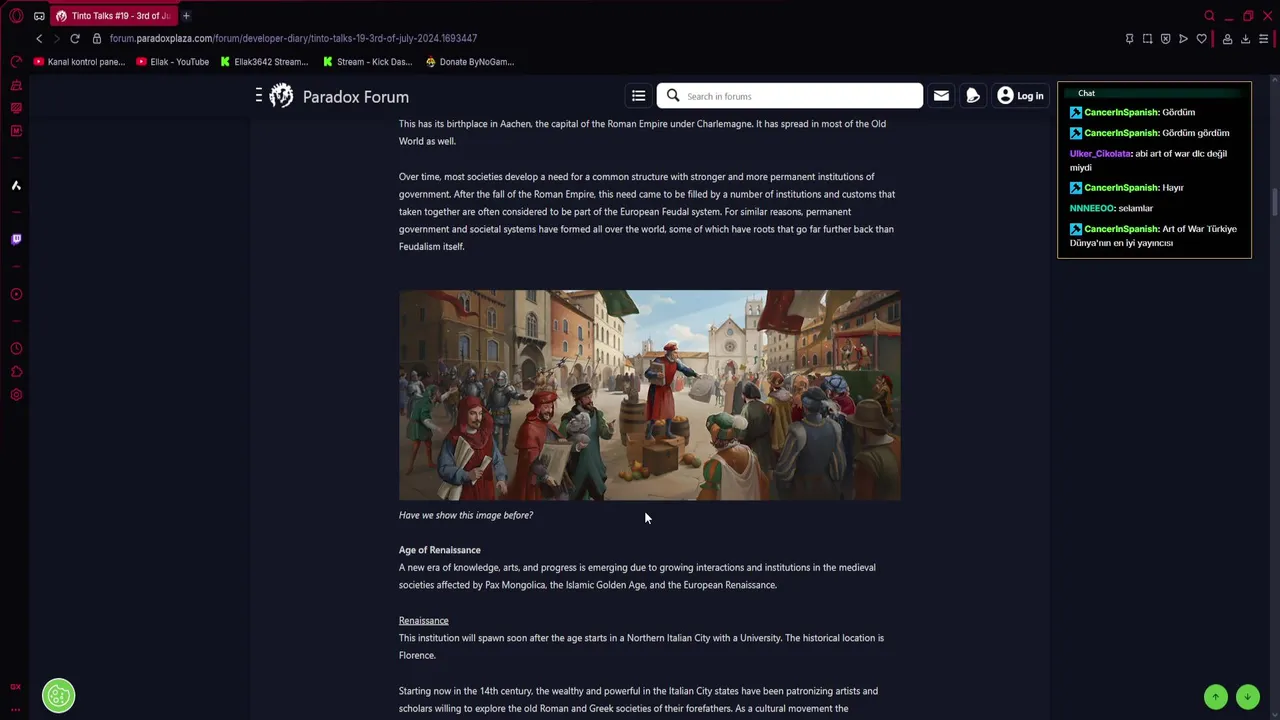Click the pin icon in address bar
The width and height of the screenshot is (1280, 720).
pyautogui.click(x=1129, y=39)
